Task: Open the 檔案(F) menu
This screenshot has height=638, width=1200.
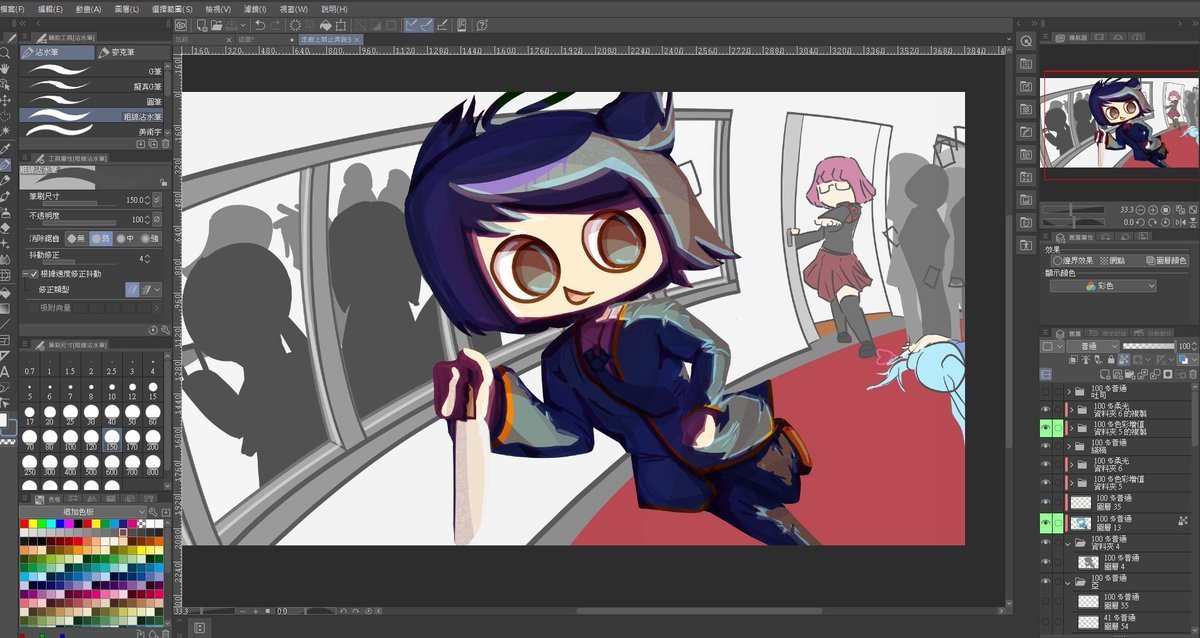Action: tap(12, 9)
